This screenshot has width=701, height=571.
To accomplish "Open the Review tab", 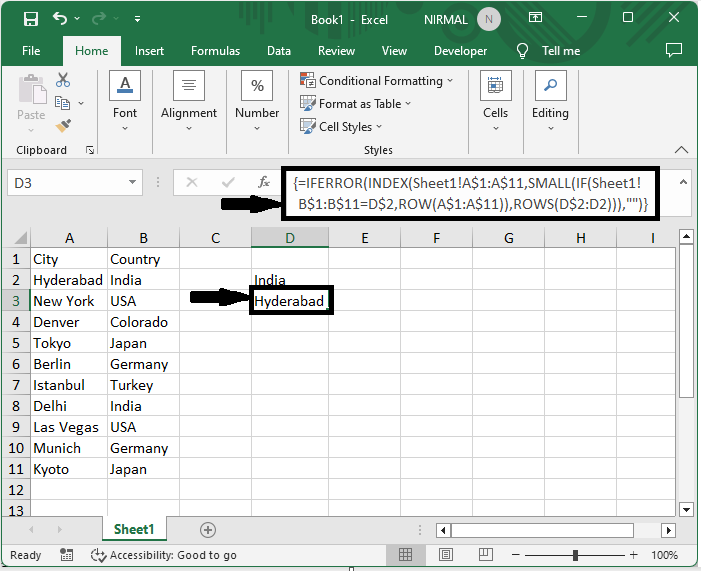I will pos(336,51).
